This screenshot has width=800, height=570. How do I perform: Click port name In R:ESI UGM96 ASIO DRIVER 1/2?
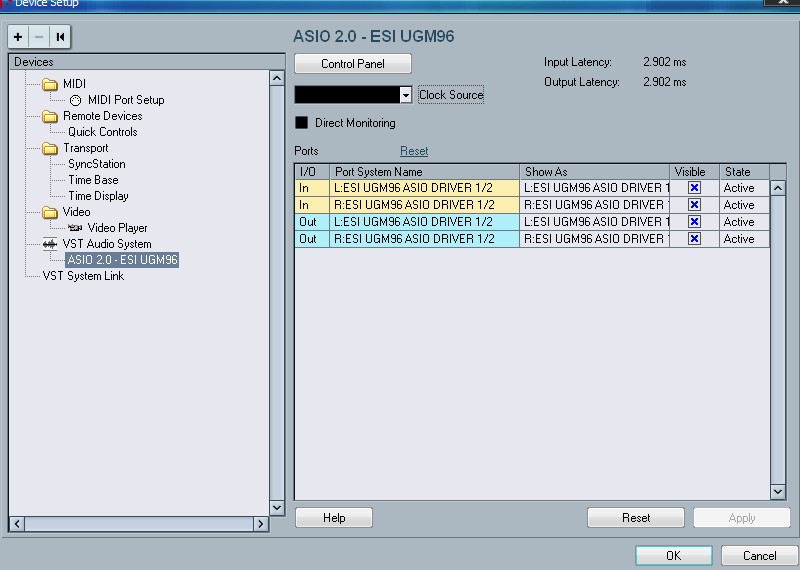[424, 205]
